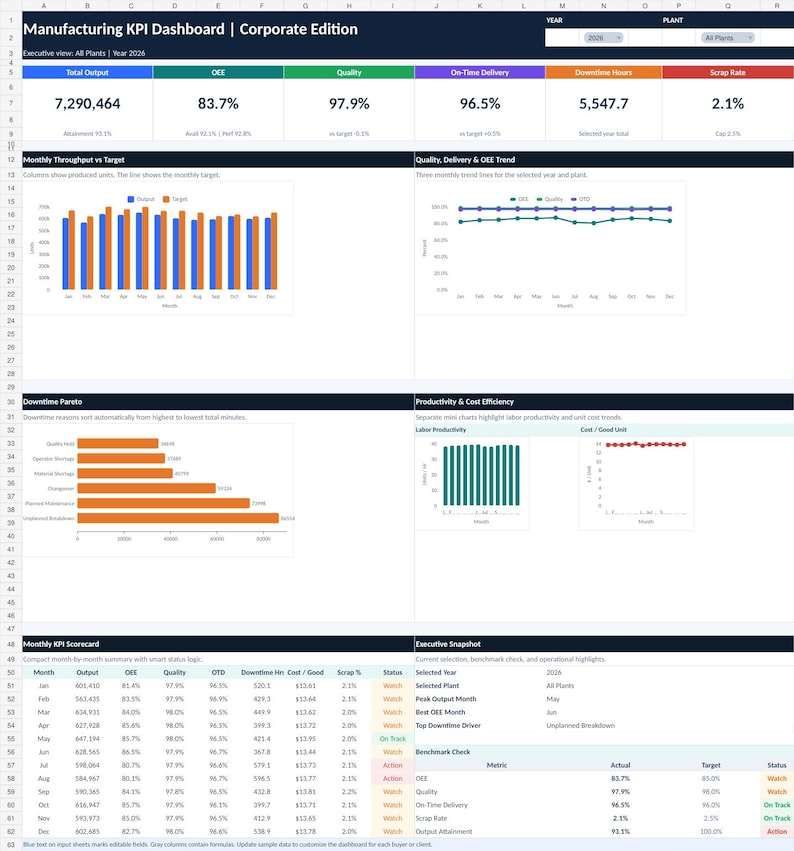
Task: Select the OEE trend line chart
Action: 550,248
